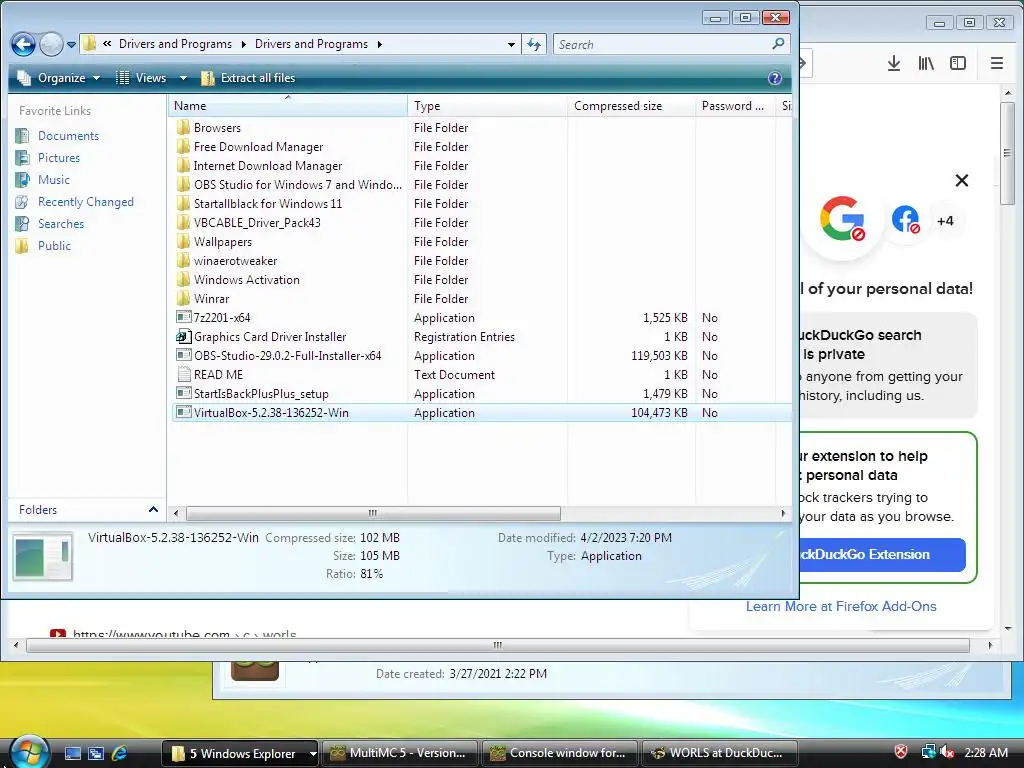Select 7z2201-x64 application icon
This screenshot has width=1024, height=768.
[184, 317]
